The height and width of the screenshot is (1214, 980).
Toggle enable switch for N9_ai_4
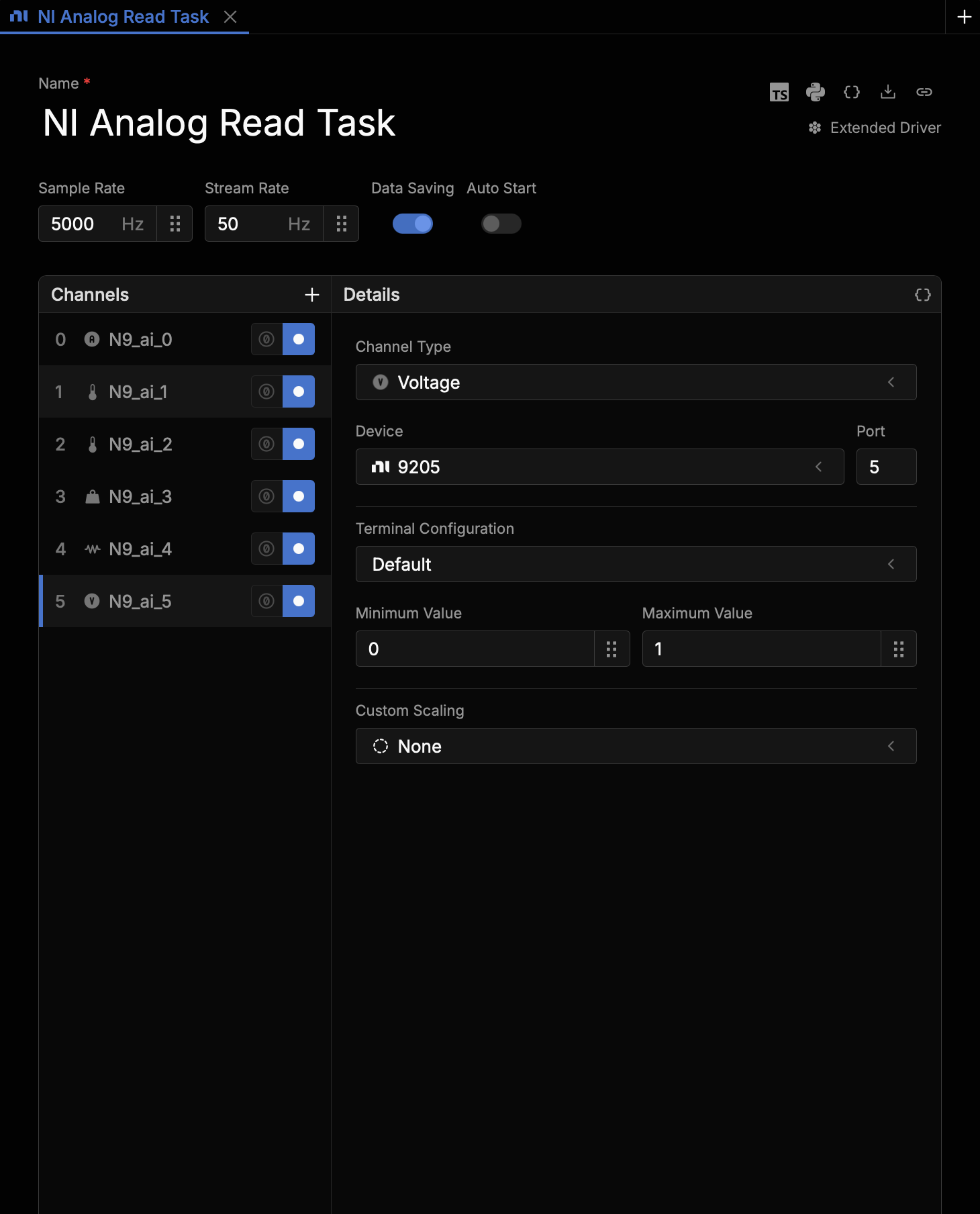[299, 549]
